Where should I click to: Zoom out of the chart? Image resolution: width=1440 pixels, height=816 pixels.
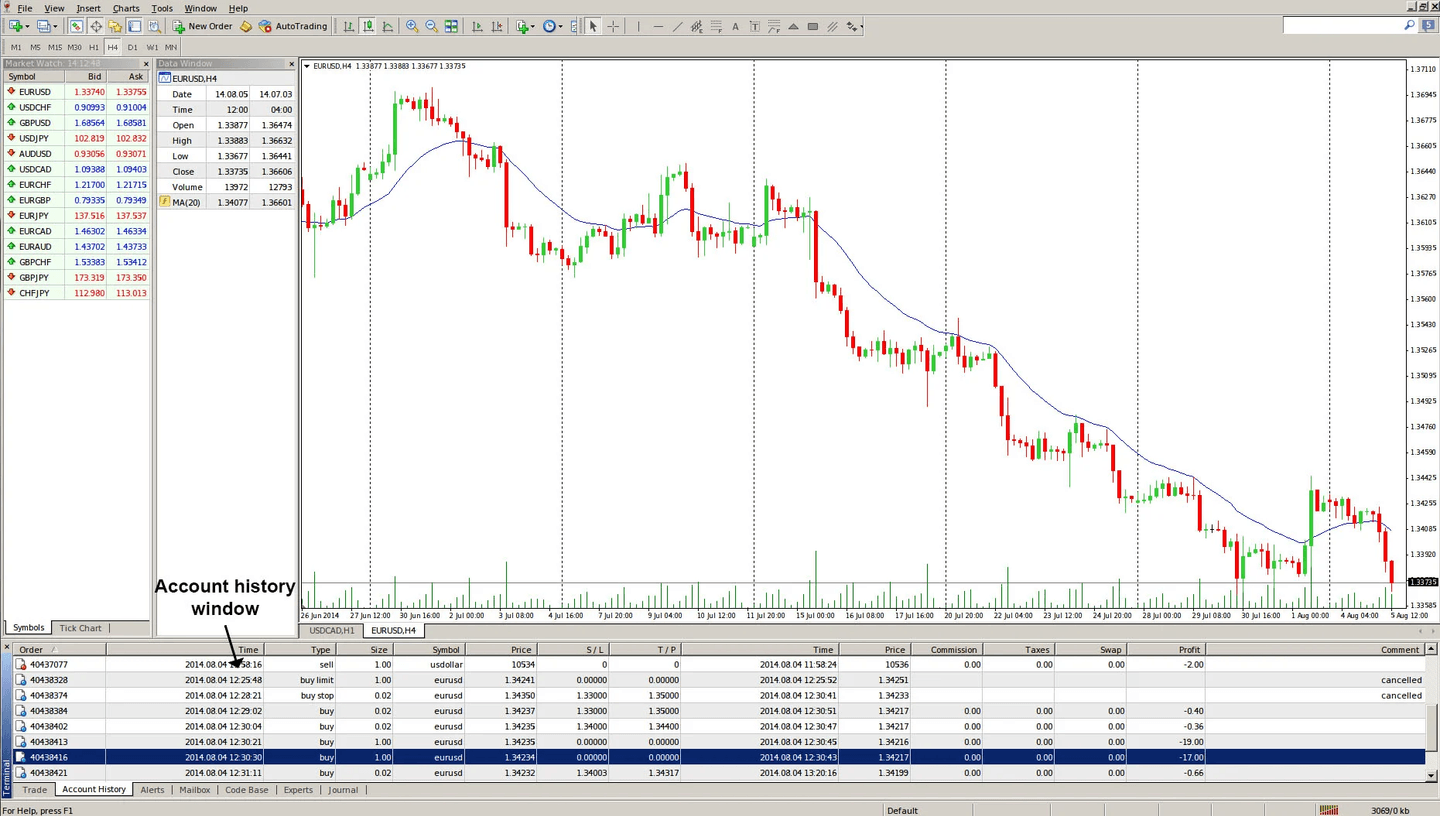tap(431, 26)
